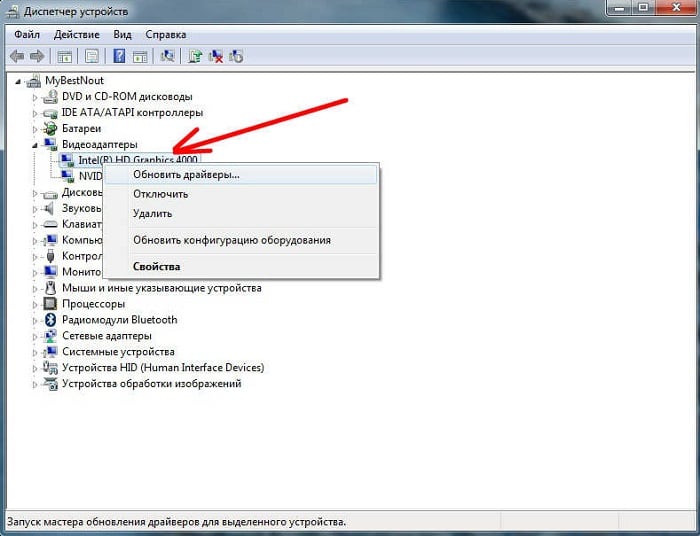This screenshot has width=700, height=536.
Task: Click the uninstall device red-X toolbar icon
Action: pyautogui.click(x=216, y=56)
